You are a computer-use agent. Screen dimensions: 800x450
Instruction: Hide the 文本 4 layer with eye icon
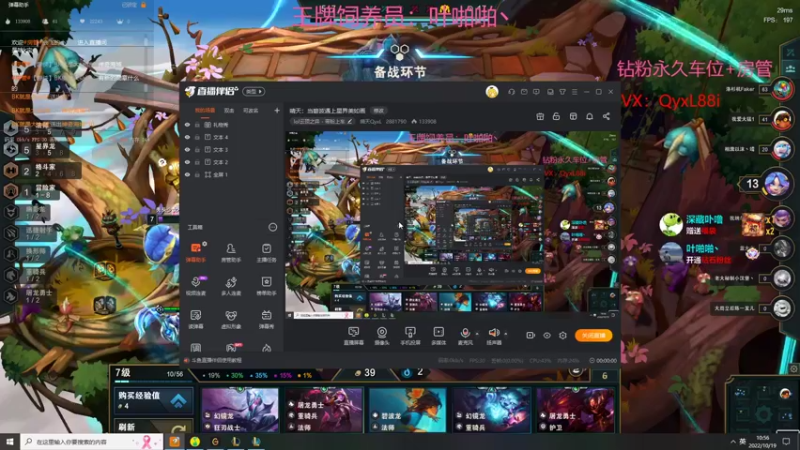click(187, 137)
